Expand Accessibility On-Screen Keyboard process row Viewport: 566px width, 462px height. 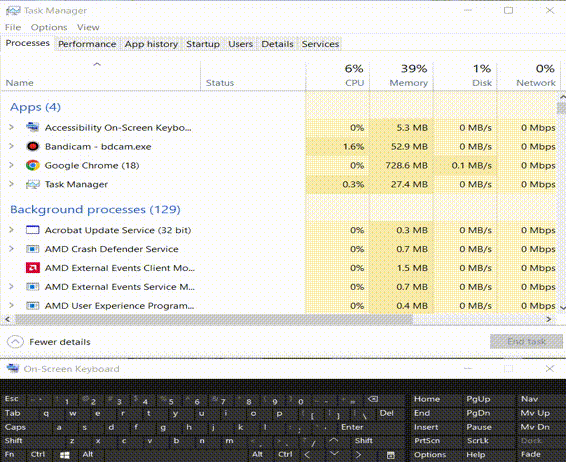(x=12, y=127)
